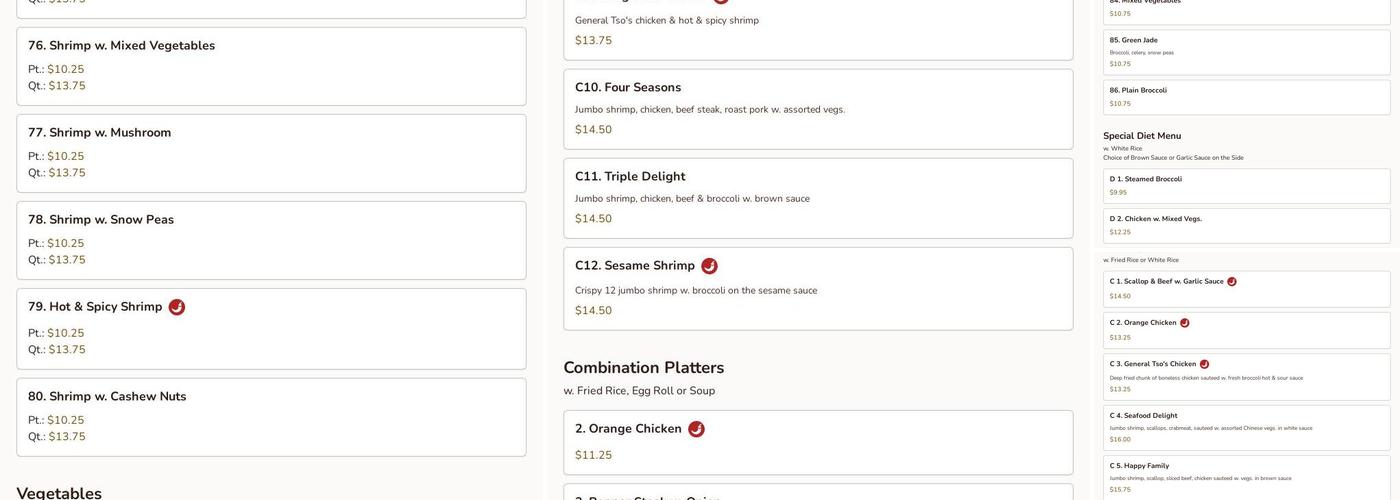1400x500 pixels.
Task: Choose D 1. Steamed Broccoli diet item
Action: point(1247,186)
